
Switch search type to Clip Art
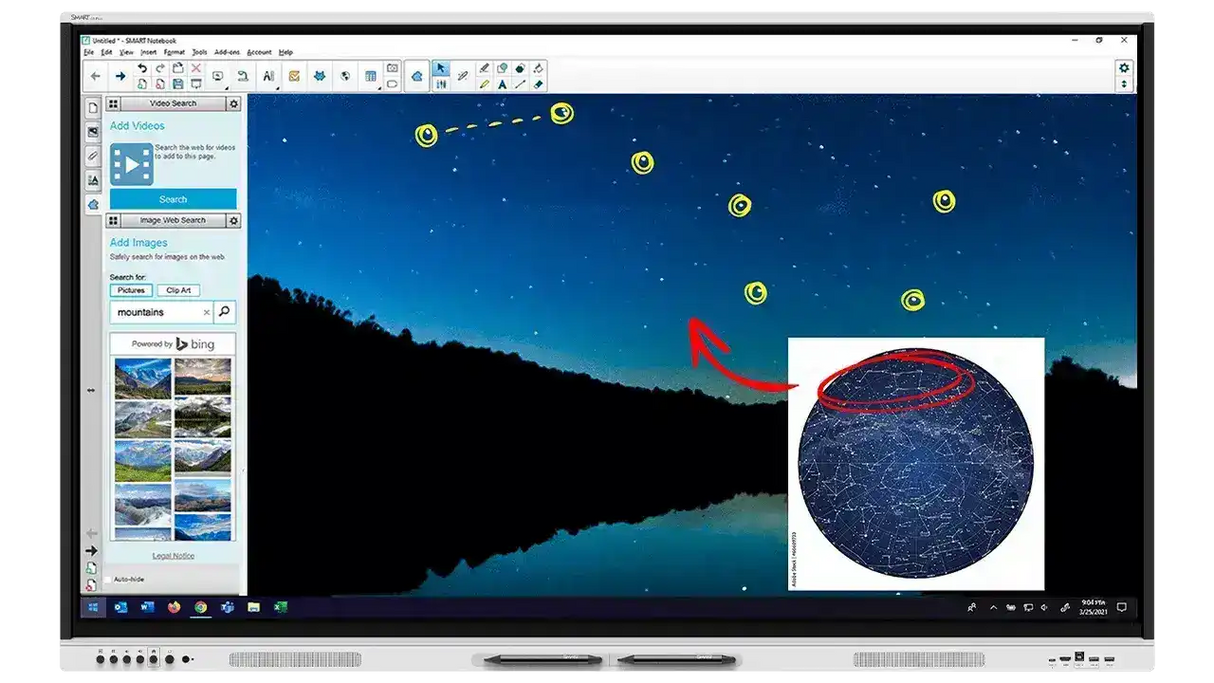178,290
